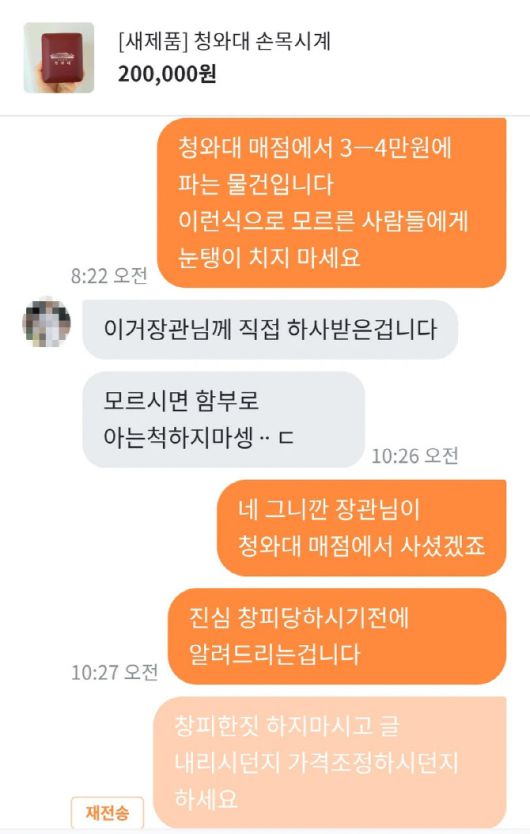Tap the 이거장관님께 직접 하사받은겁니다 bubble
This screenshot has width=530, height=834.
[x=270, y=329]
